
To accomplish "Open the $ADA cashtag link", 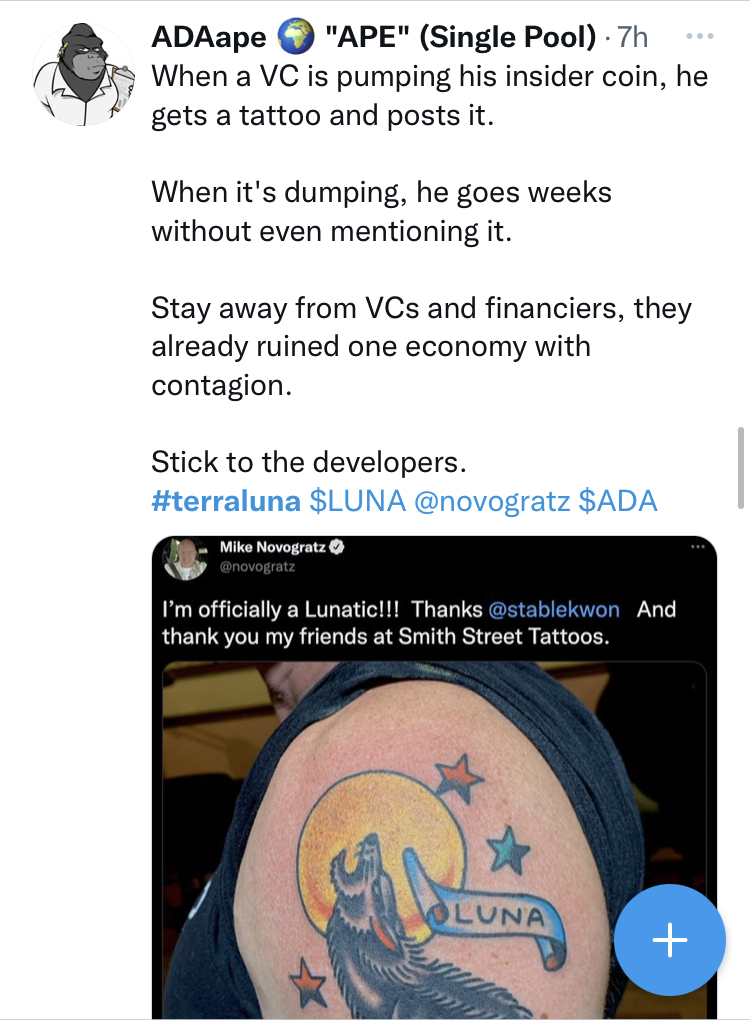I will pyautogui.click(x=618, y=501).
